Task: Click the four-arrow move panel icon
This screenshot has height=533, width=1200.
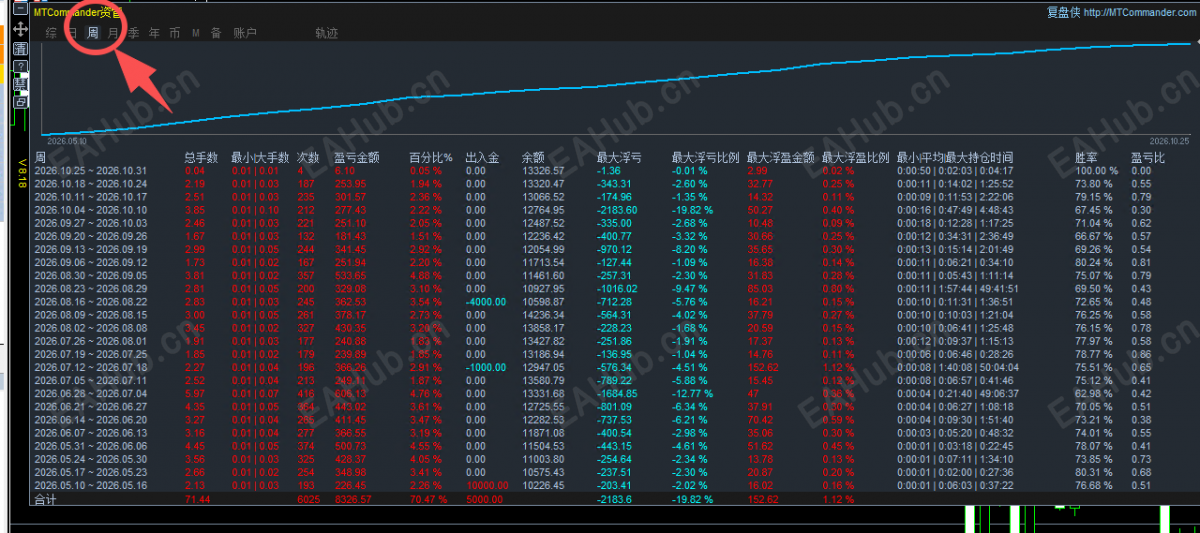Action: (x=21, y=30)
